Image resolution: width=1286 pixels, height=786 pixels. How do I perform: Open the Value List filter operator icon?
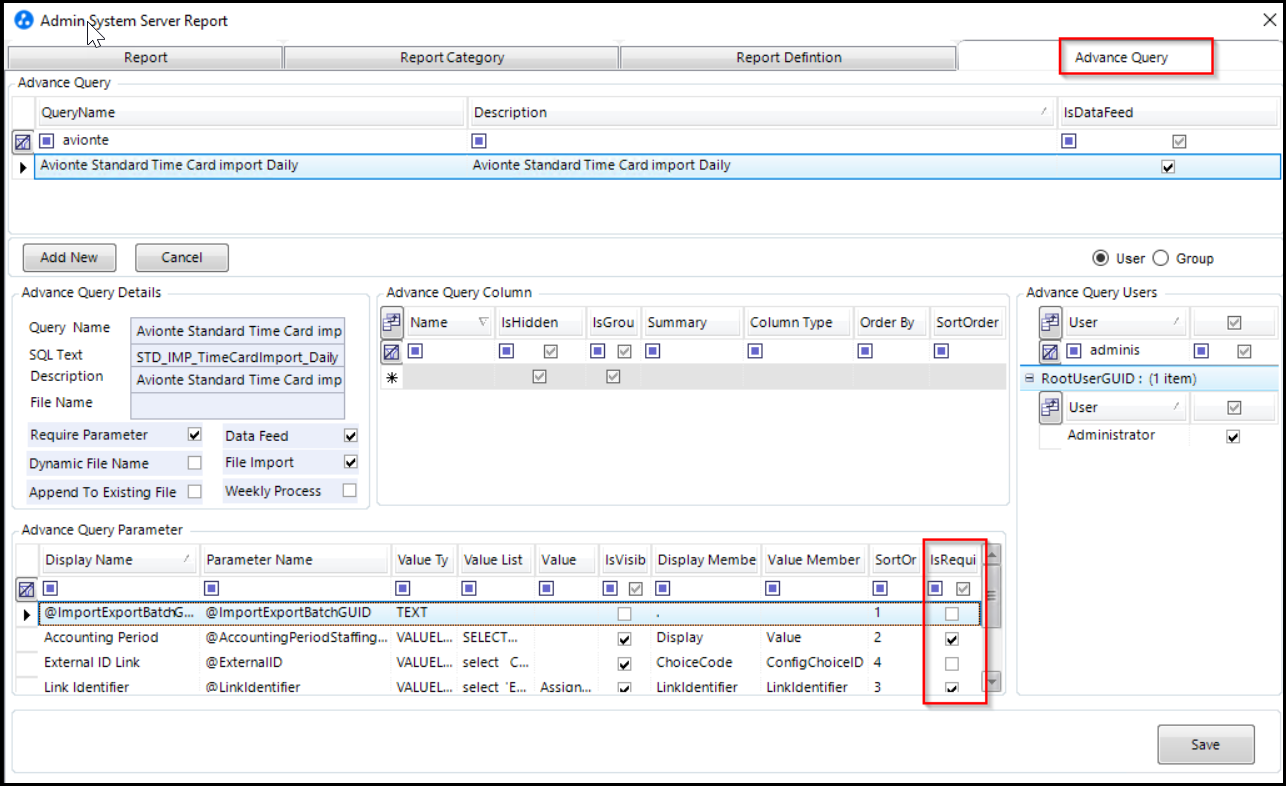468,588
